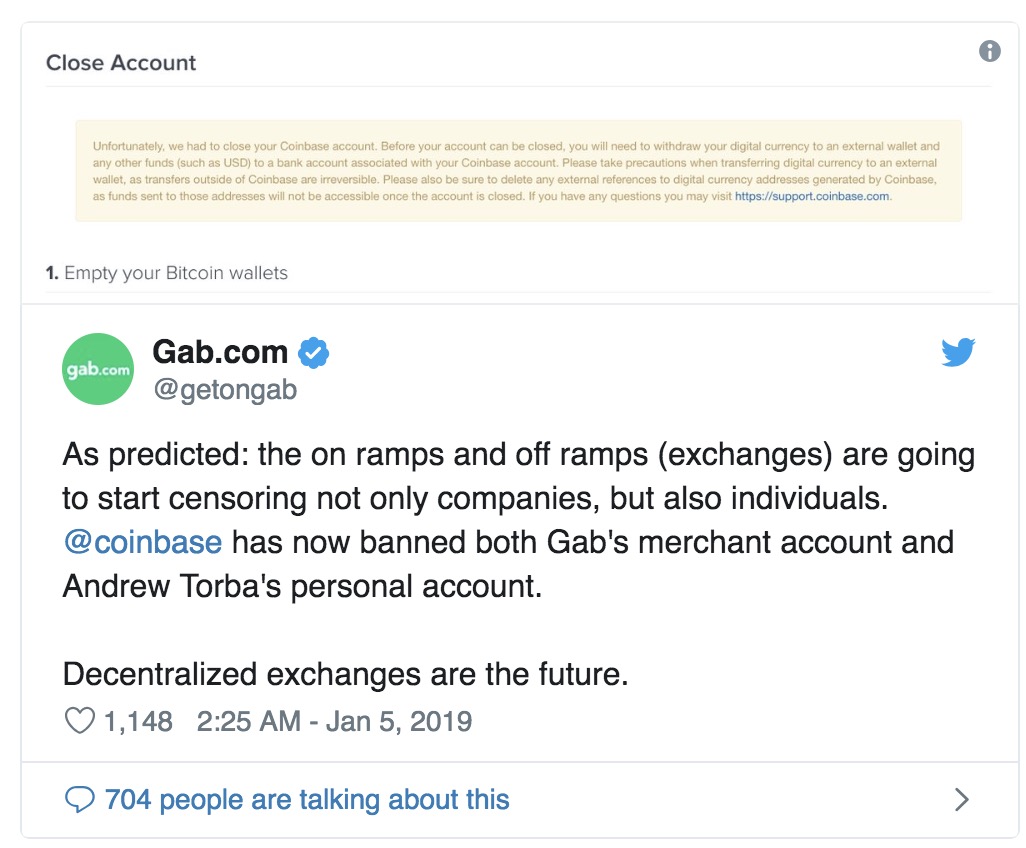The image size is (1026, 848).
Task: Open '704 people are talking about this'
Action: (307, 800)
